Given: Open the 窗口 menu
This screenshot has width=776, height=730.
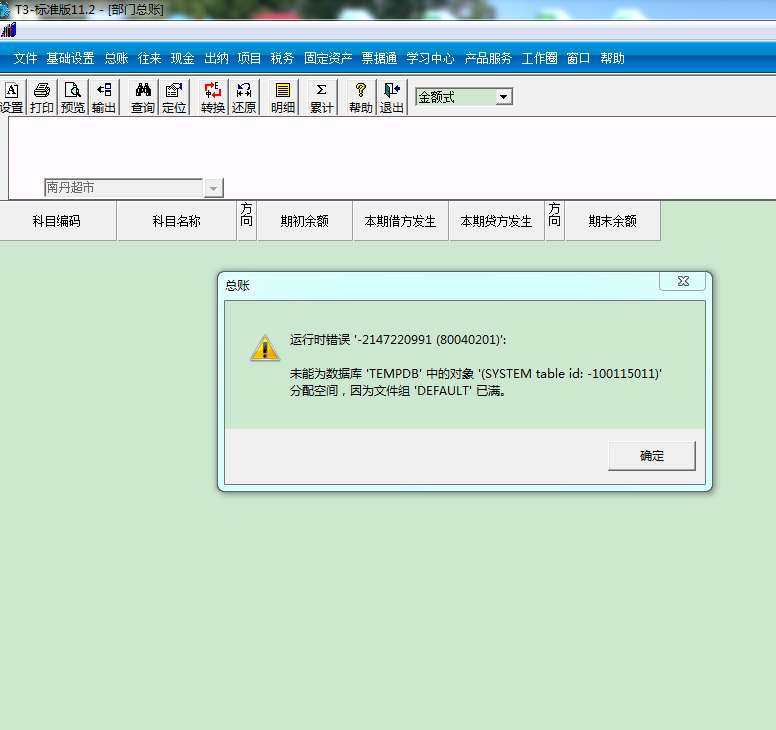Looking at the screenshot, I should [578, 58].
